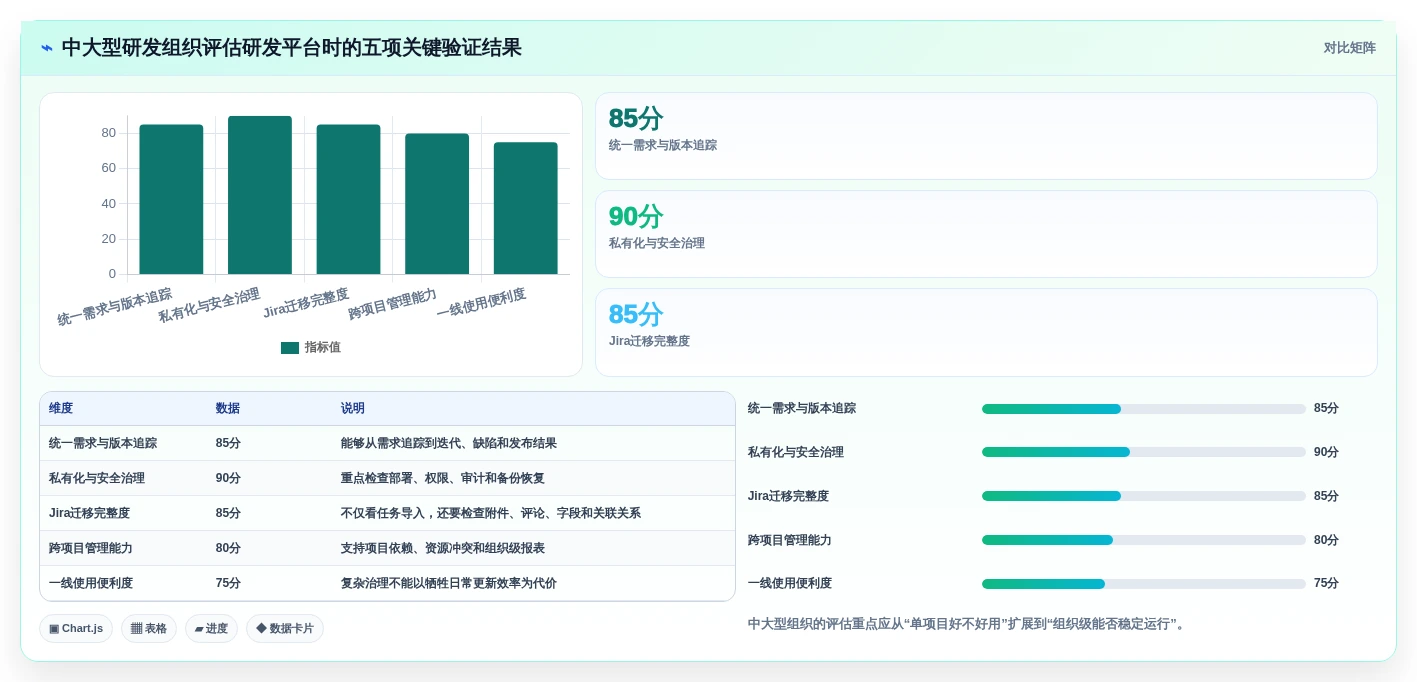Select table cell 统一需求与版本追踪
Viewport: 1417px width, 682px height.
tap(103, 444)
